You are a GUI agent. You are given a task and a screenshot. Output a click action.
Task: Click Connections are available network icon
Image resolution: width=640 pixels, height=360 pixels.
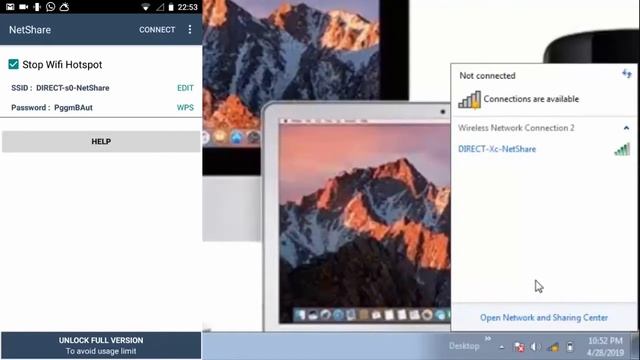tap(469, 100)
